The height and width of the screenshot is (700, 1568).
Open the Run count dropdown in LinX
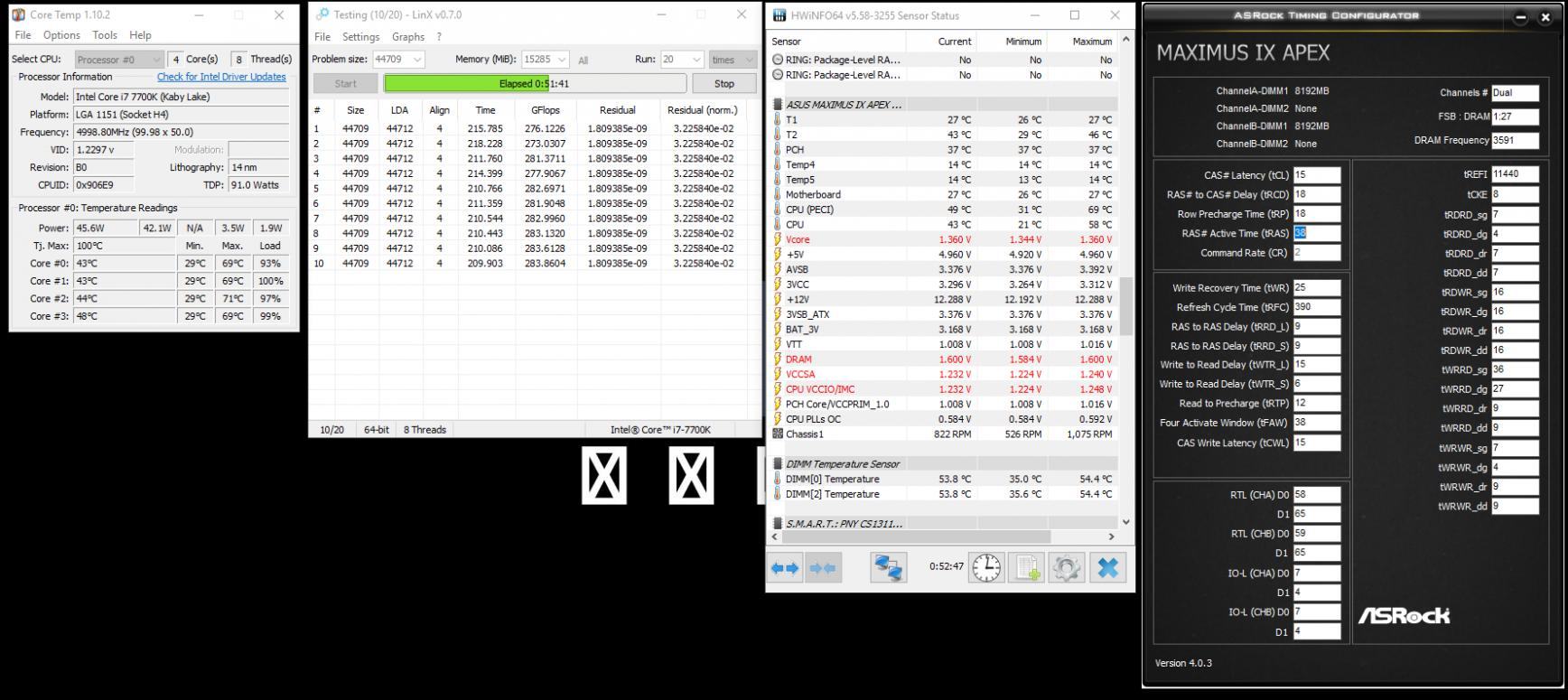click(682, 60)
